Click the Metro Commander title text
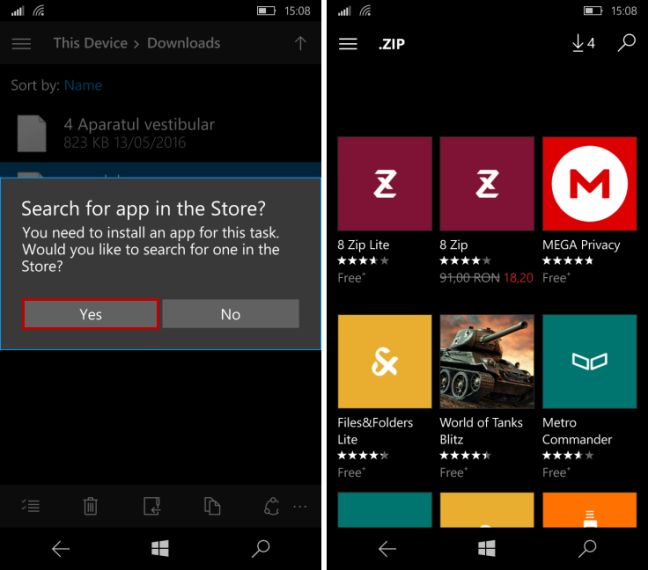This screenshot has width=648, height=570. coord(577,431)
